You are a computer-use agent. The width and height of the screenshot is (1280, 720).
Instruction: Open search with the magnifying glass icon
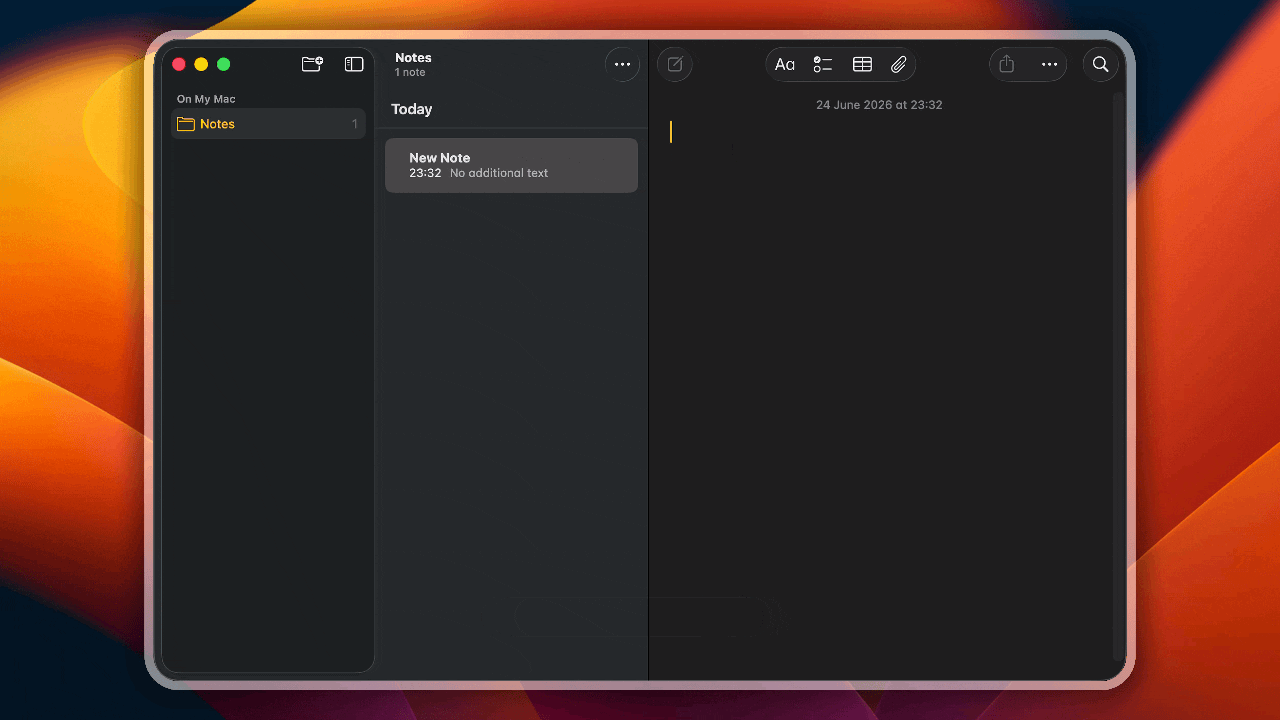[x=1100, y=64]
